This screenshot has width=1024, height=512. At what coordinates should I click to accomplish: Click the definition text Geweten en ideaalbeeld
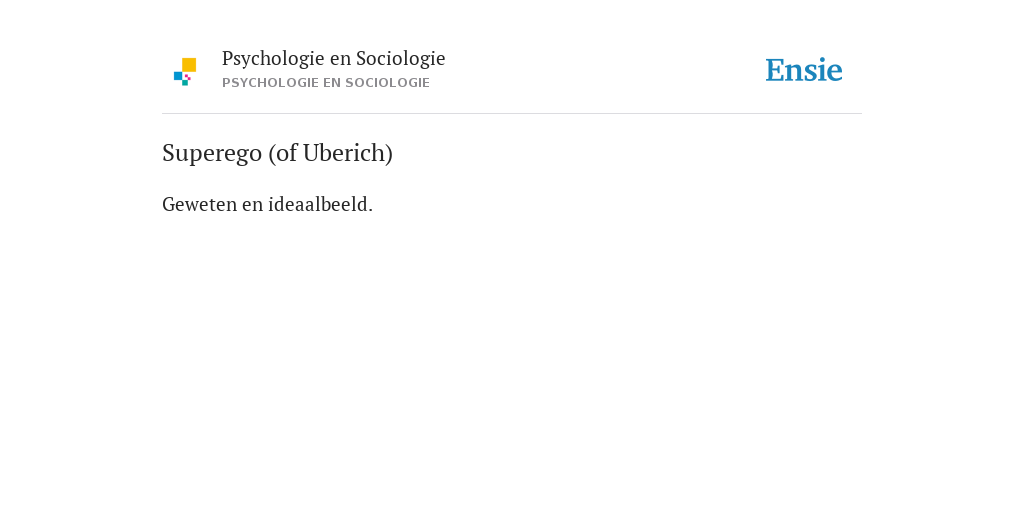click(267, 205)
